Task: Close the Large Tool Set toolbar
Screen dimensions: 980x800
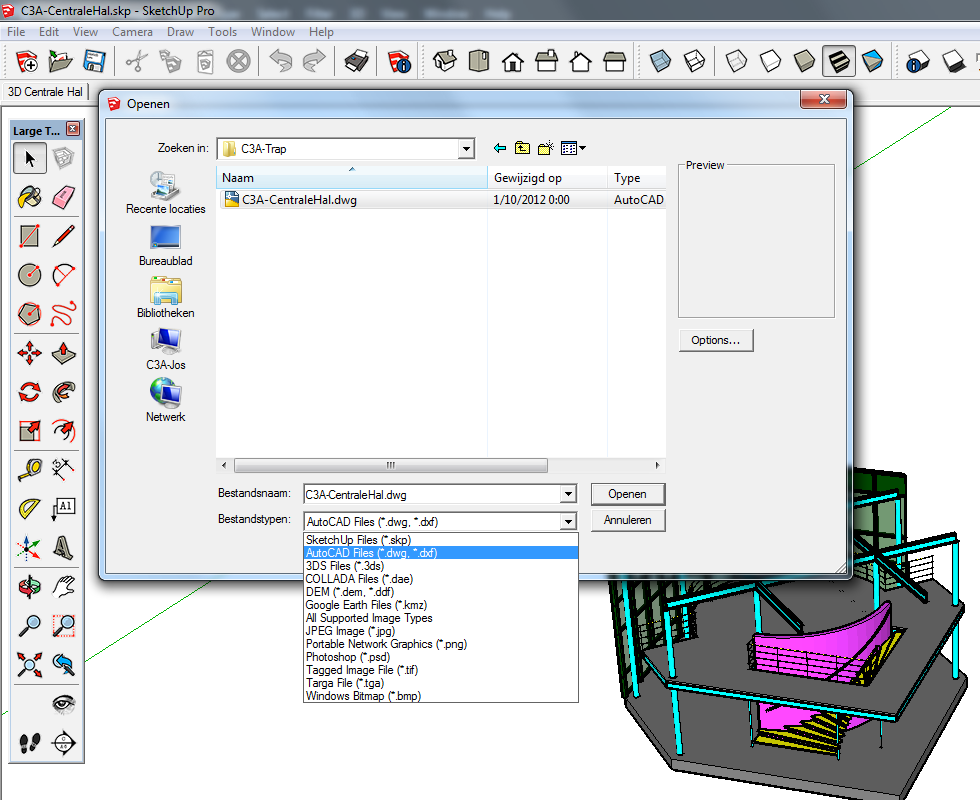Action: click(73, 129)
